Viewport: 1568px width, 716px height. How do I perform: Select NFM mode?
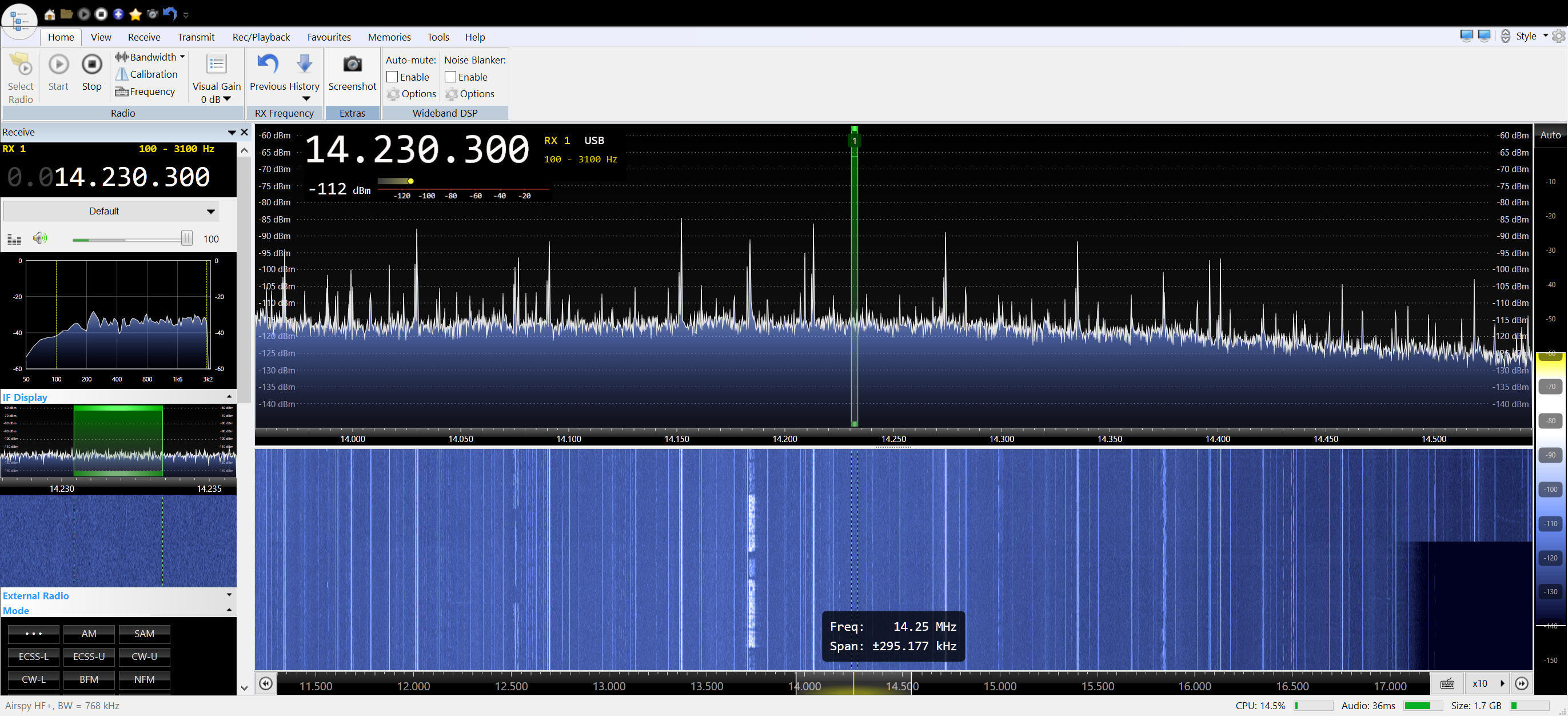pos(144,679)
